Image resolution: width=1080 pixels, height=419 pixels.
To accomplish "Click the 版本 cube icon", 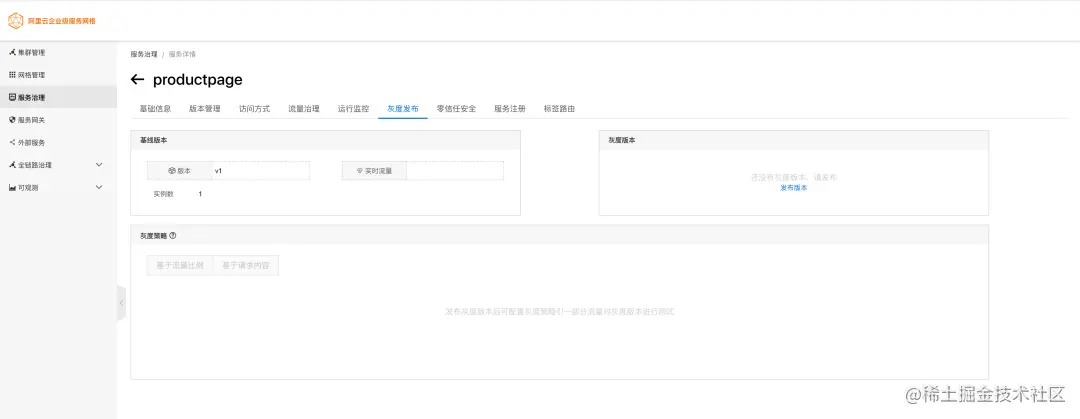I will click(x=172, y=170).
